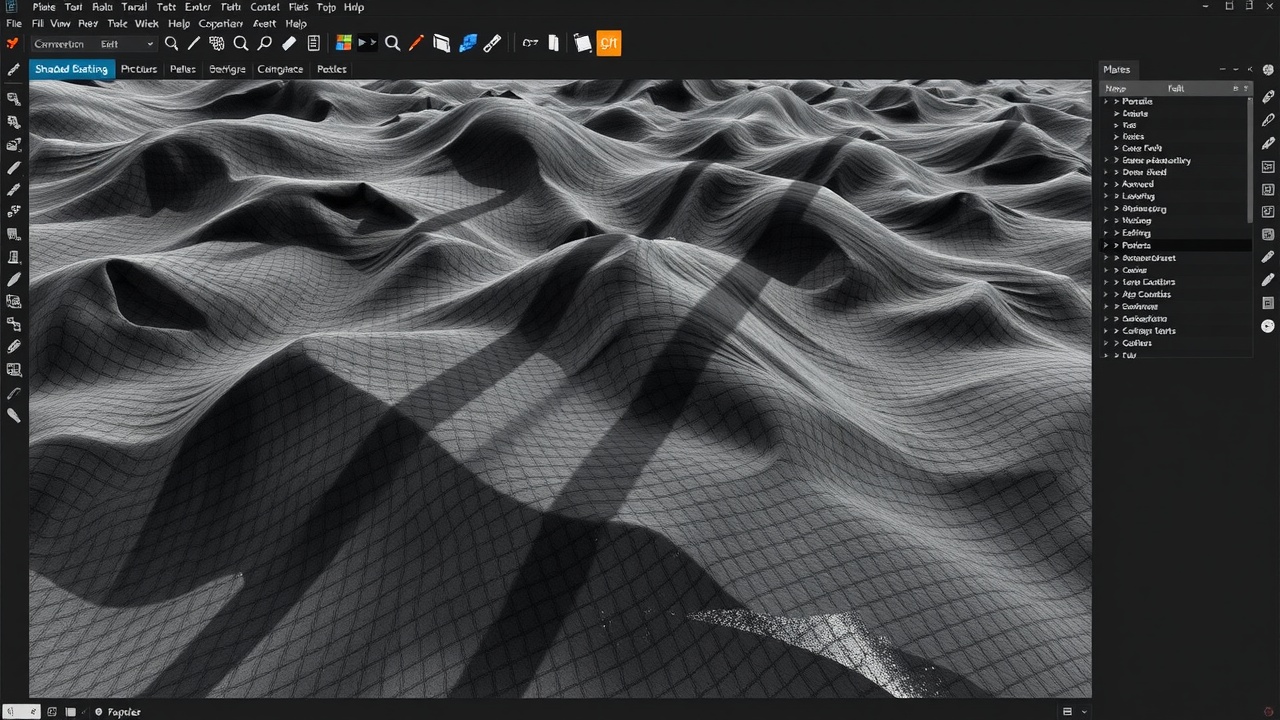The height and width of the screenshot is (720, 1280).
Task: Select the eraser icon in the top toolbar
Action: coord(289,44)
